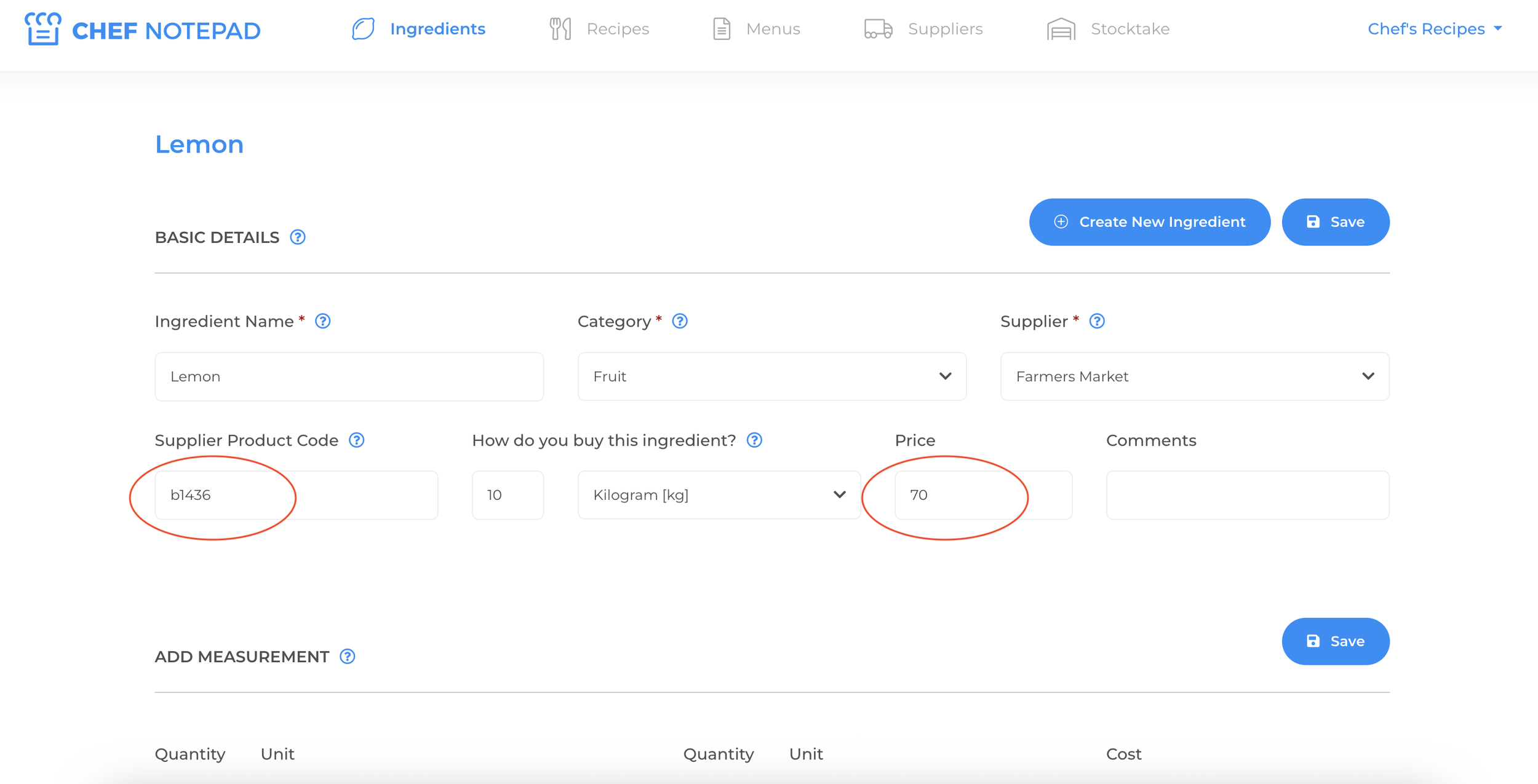
Task: Open the Category dropdown showing Fruit
Action: [x=771, y=376]
